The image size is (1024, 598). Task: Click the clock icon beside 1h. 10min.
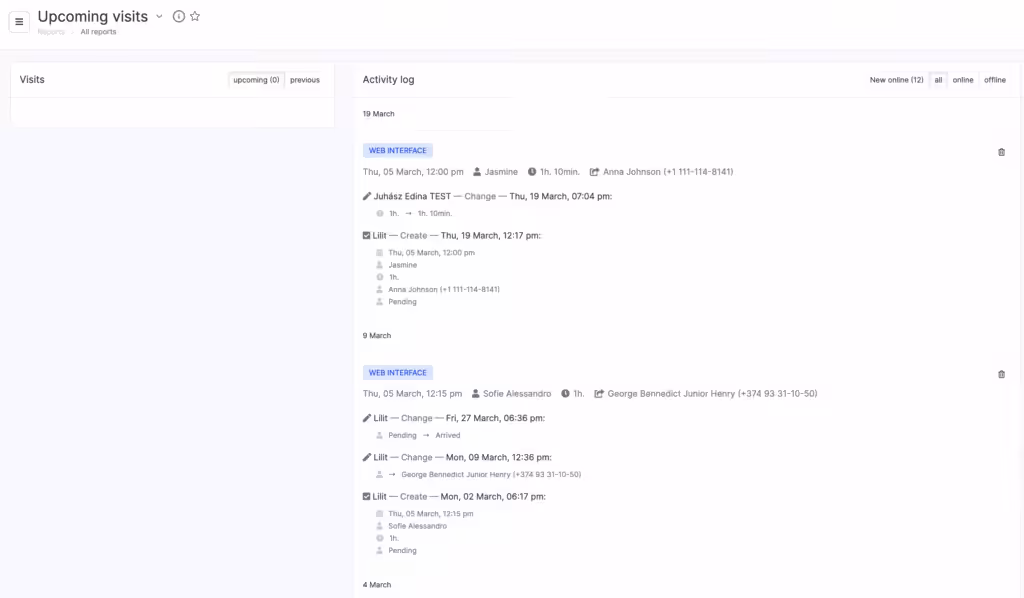(x=532, y=172)
